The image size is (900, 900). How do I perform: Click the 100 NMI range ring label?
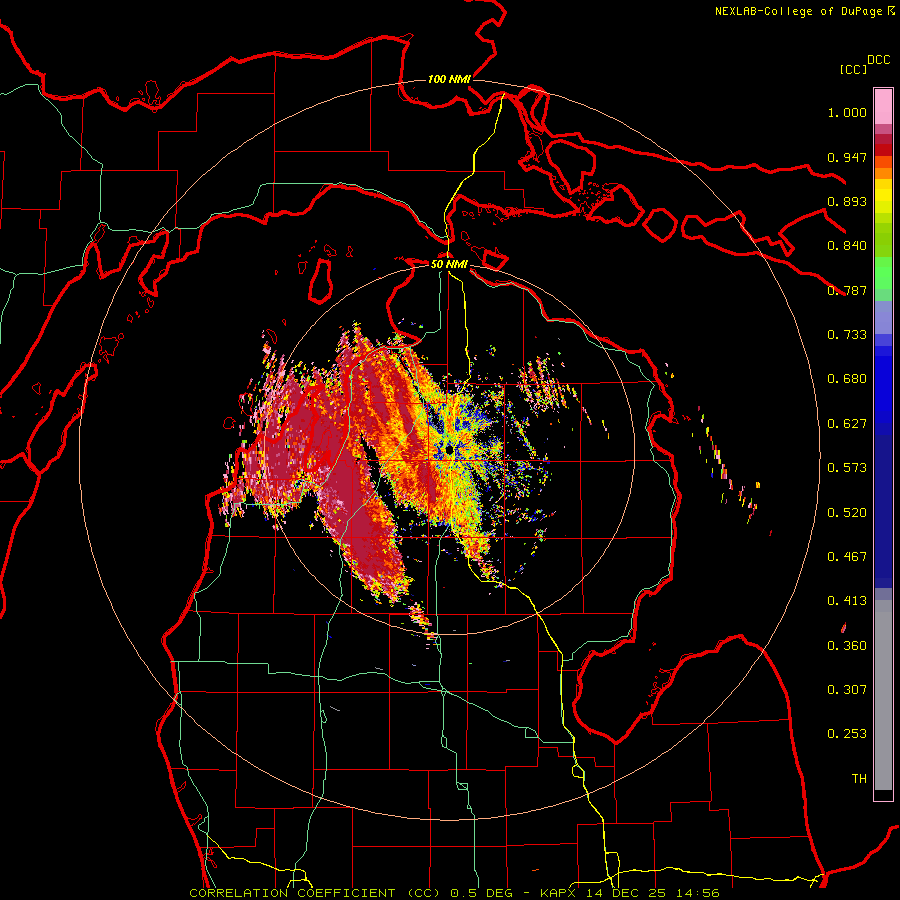pyautogui.click(x=449, y=79)
